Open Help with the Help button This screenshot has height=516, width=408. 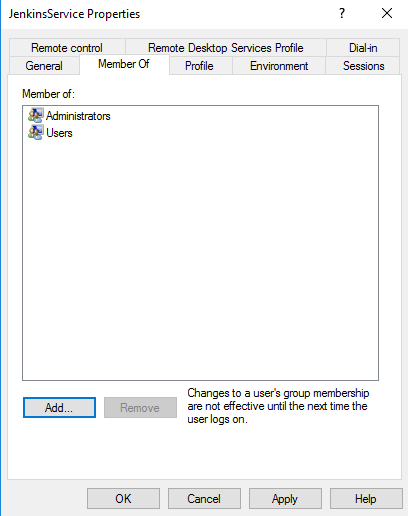click(366, 499)
